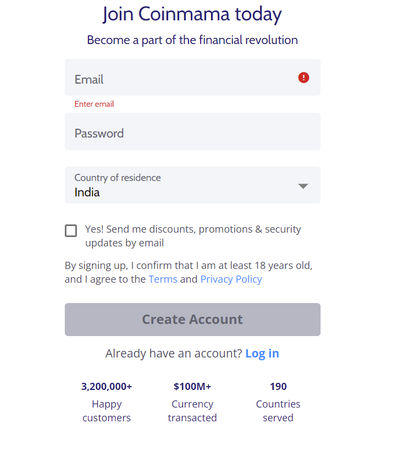Click the 'Join Coinmama today' heading
The height and width of the screenshot is (451, 409).
(x=192, y=14)
